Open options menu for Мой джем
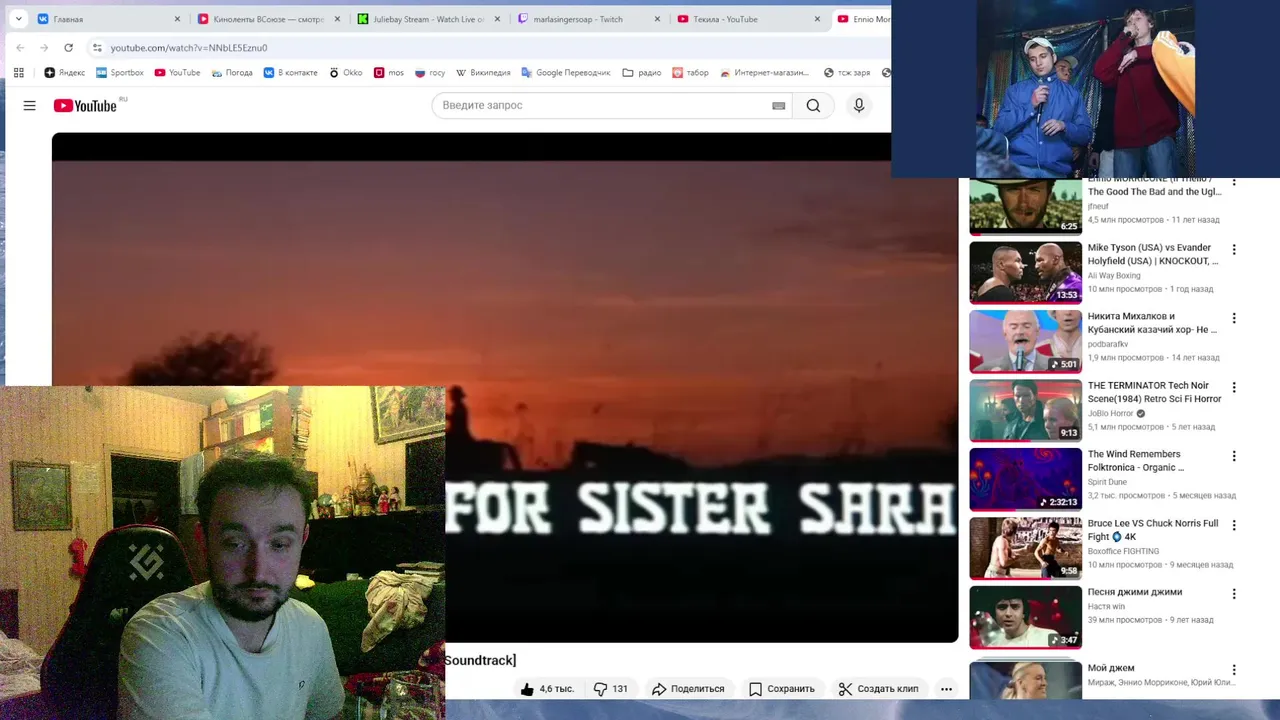 tap(1233, 670)
